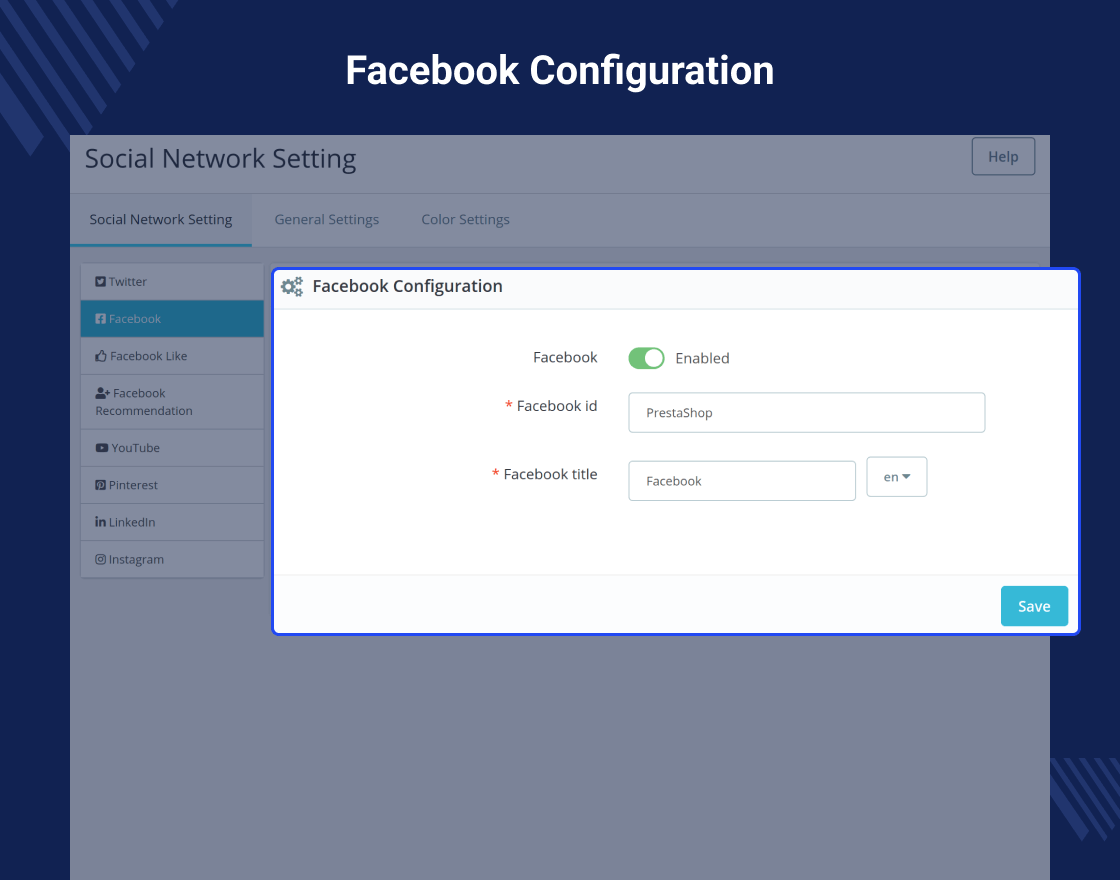The width and height of the screenshot is (1120, 880).
Task: Select Twitter in the sidebar menu
Action: 172,281
